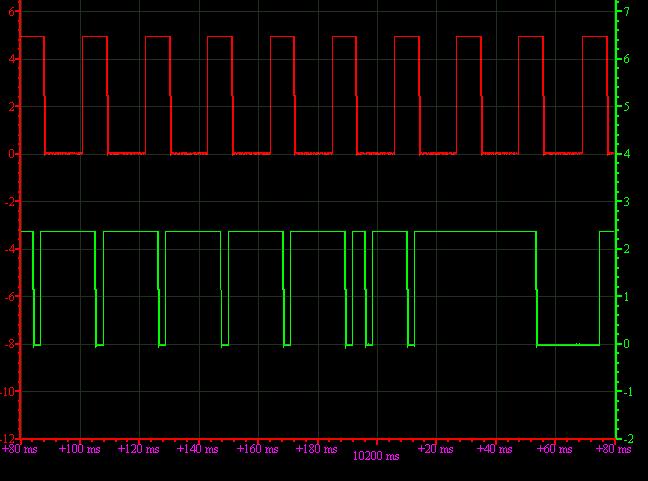This screenshot has width=648, height=481.
Task: Click the long low segment of green trace
Action: click(x=568, y=344)
